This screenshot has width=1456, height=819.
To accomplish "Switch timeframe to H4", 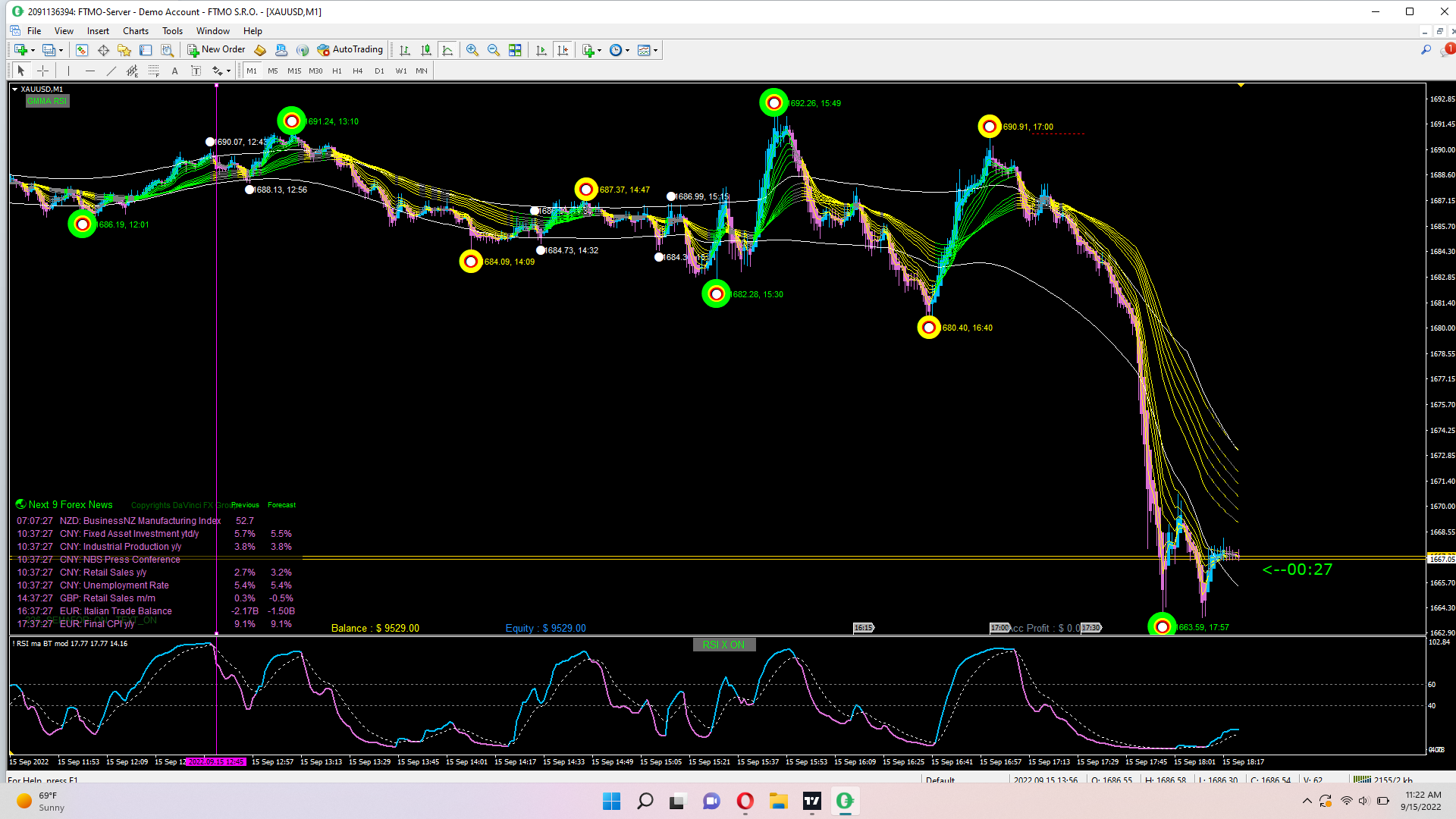I will click(x=358, y=71).
